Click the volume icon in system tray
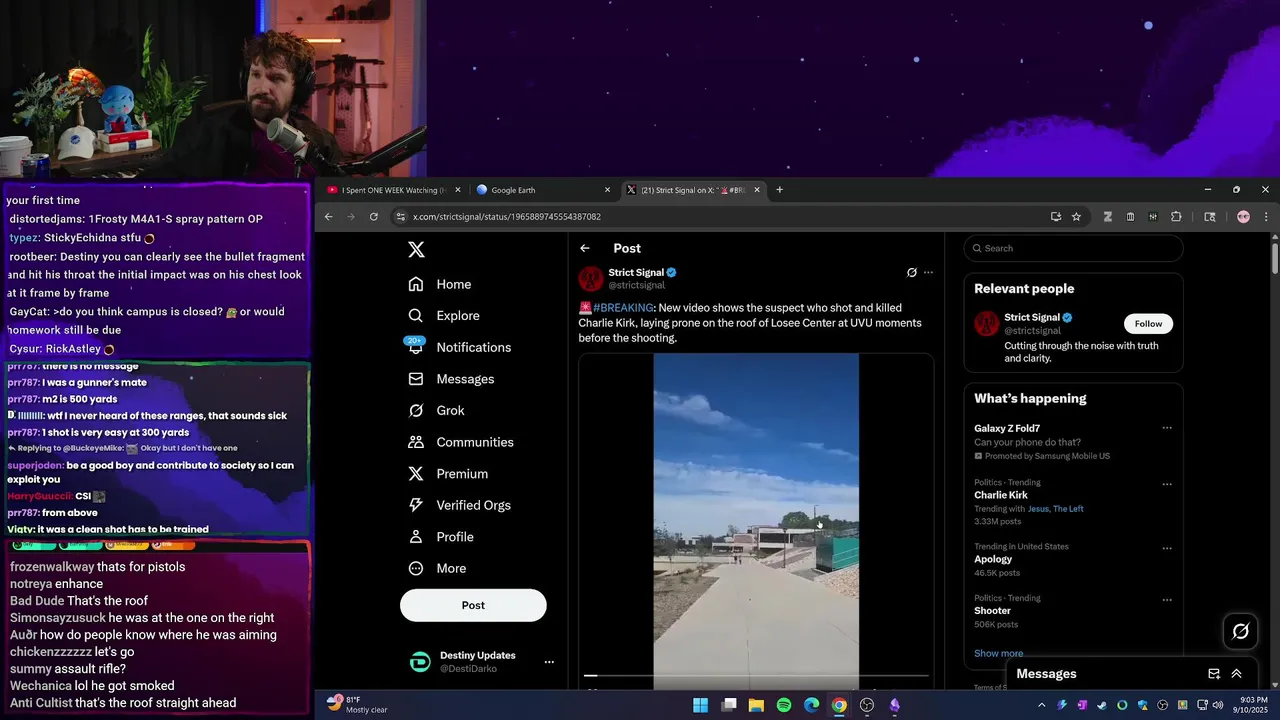Screen dimensions: 1280x720 pyautogui.click(x=1218, y=705)
